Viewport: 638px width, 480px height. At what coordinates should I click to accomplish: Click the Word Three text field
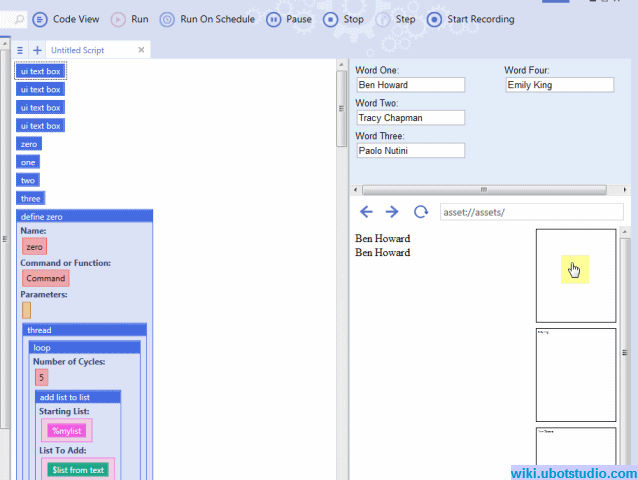pos(411,151)
